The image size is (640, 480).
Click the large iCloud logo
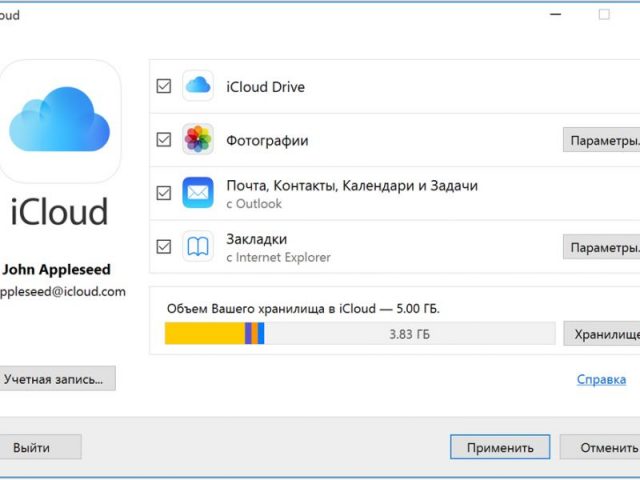pyautogui.click(x=60, y=121)
